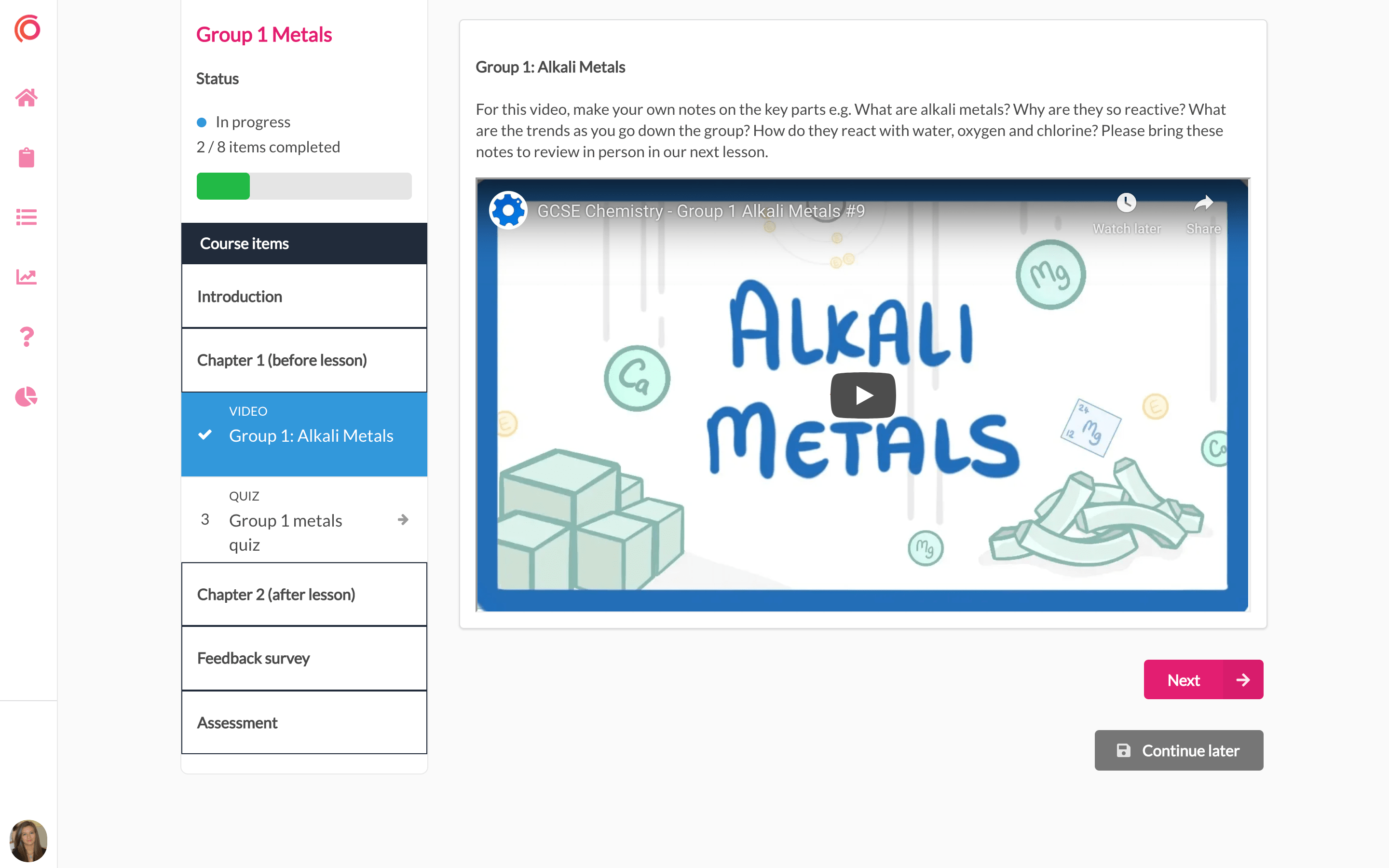
Task: Click the list icon in sidebar
Action: pos(27,217)
